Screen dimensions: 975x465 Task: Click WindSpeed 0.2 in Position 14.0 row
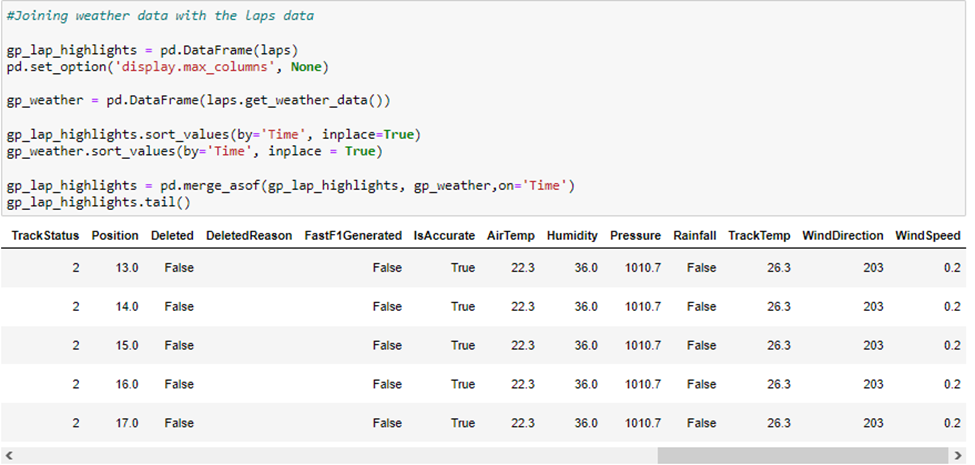[953, 306]
